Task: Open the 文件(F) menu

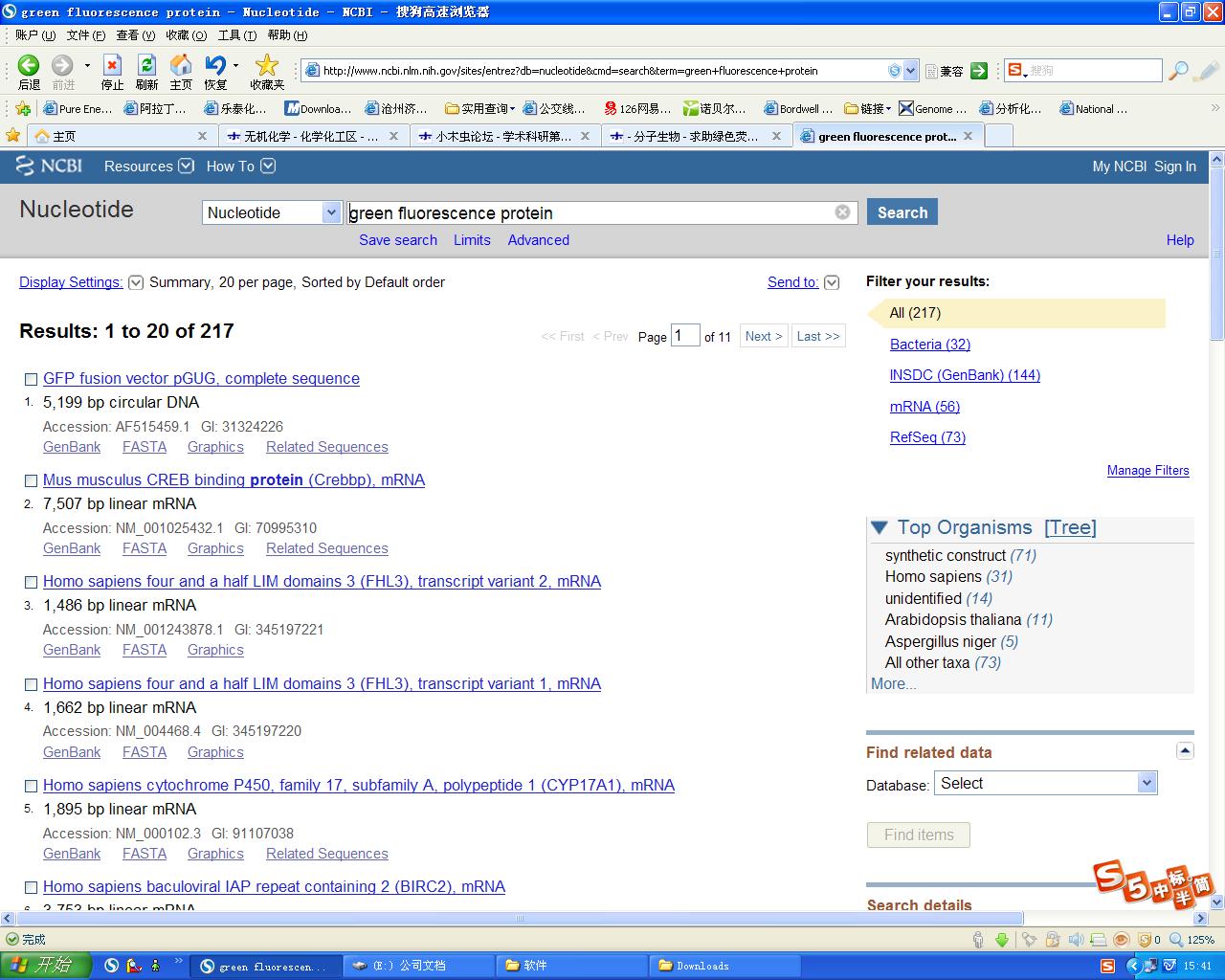Action: tap(85, 35)
